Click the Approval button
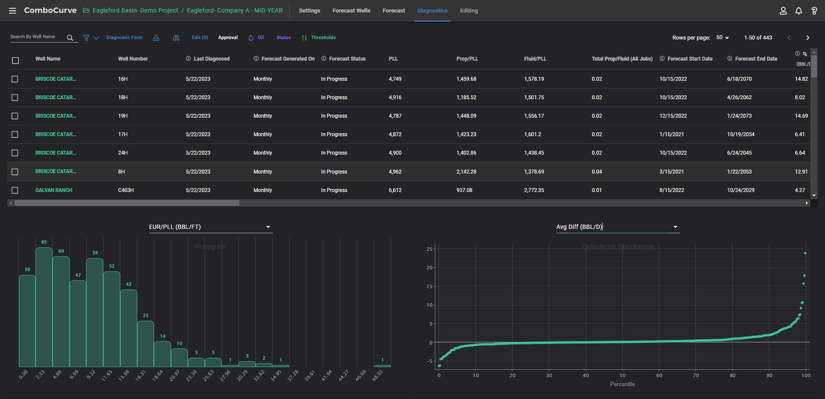 click(x=228, y=37)
